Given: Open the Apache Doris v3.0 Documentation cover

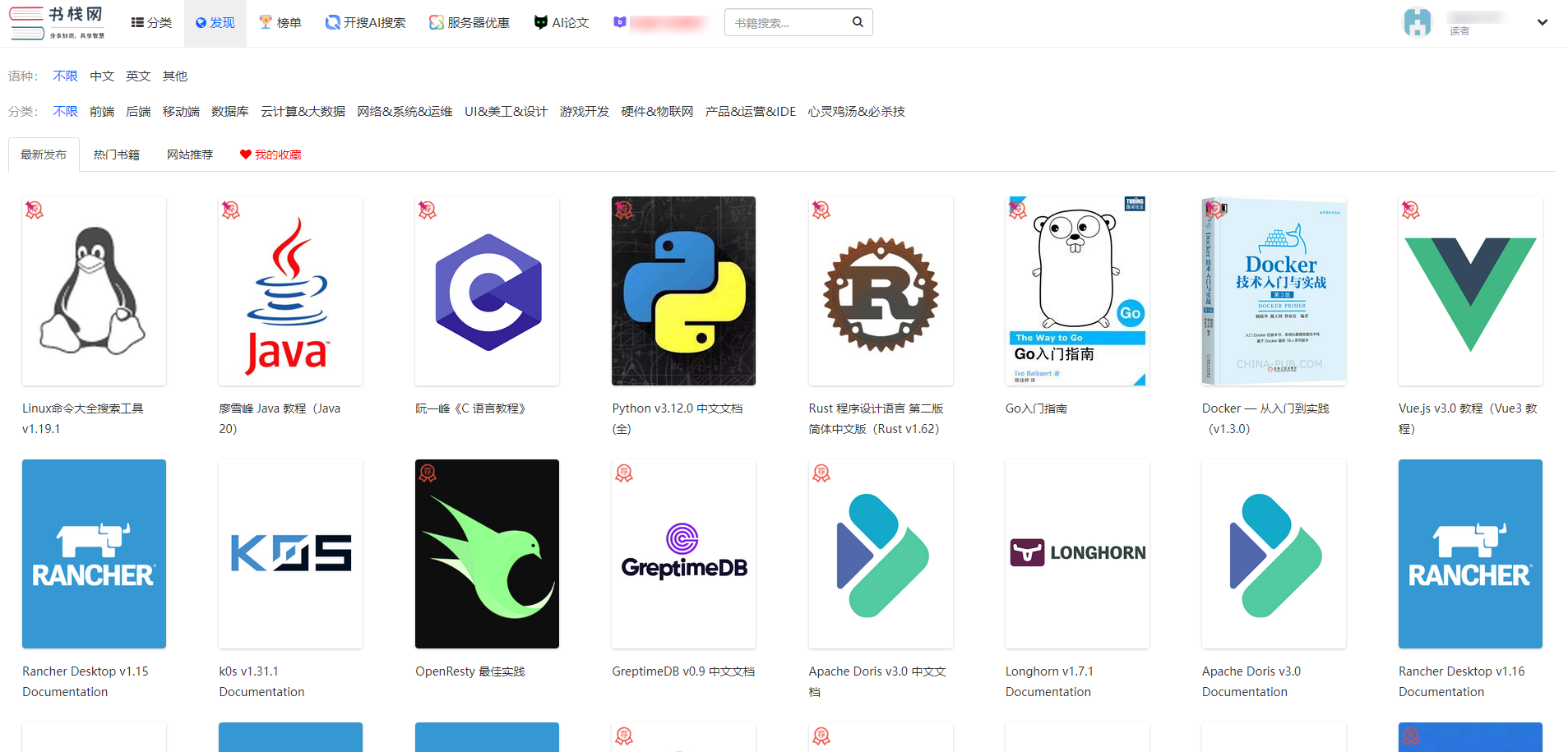Looking at the screenshot, I should 1274,554.
